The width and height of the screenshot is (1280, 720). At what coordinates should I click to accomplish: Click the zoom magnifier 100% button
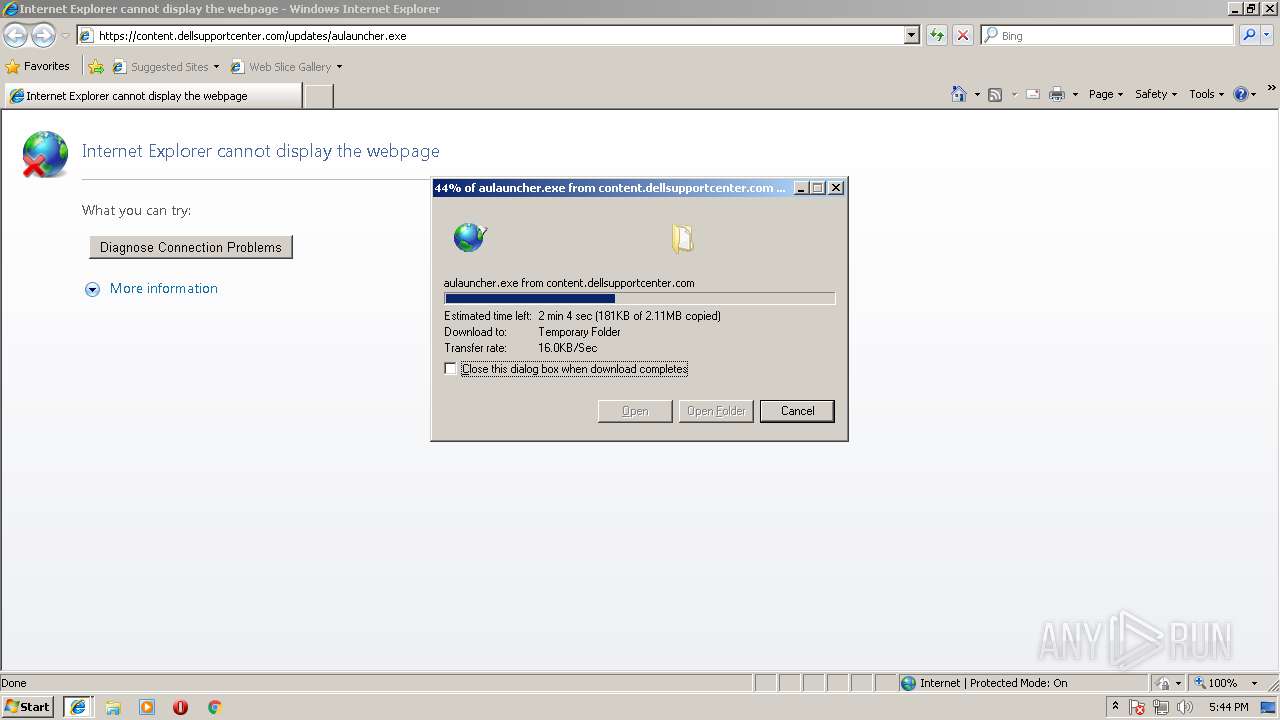1216,683
